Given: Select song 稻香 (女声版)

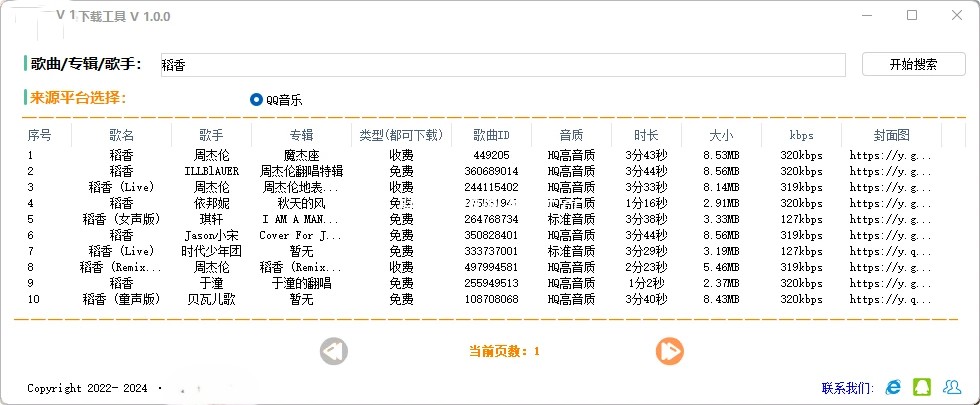Looking at the screenshot, I should [x=121, y=219].
